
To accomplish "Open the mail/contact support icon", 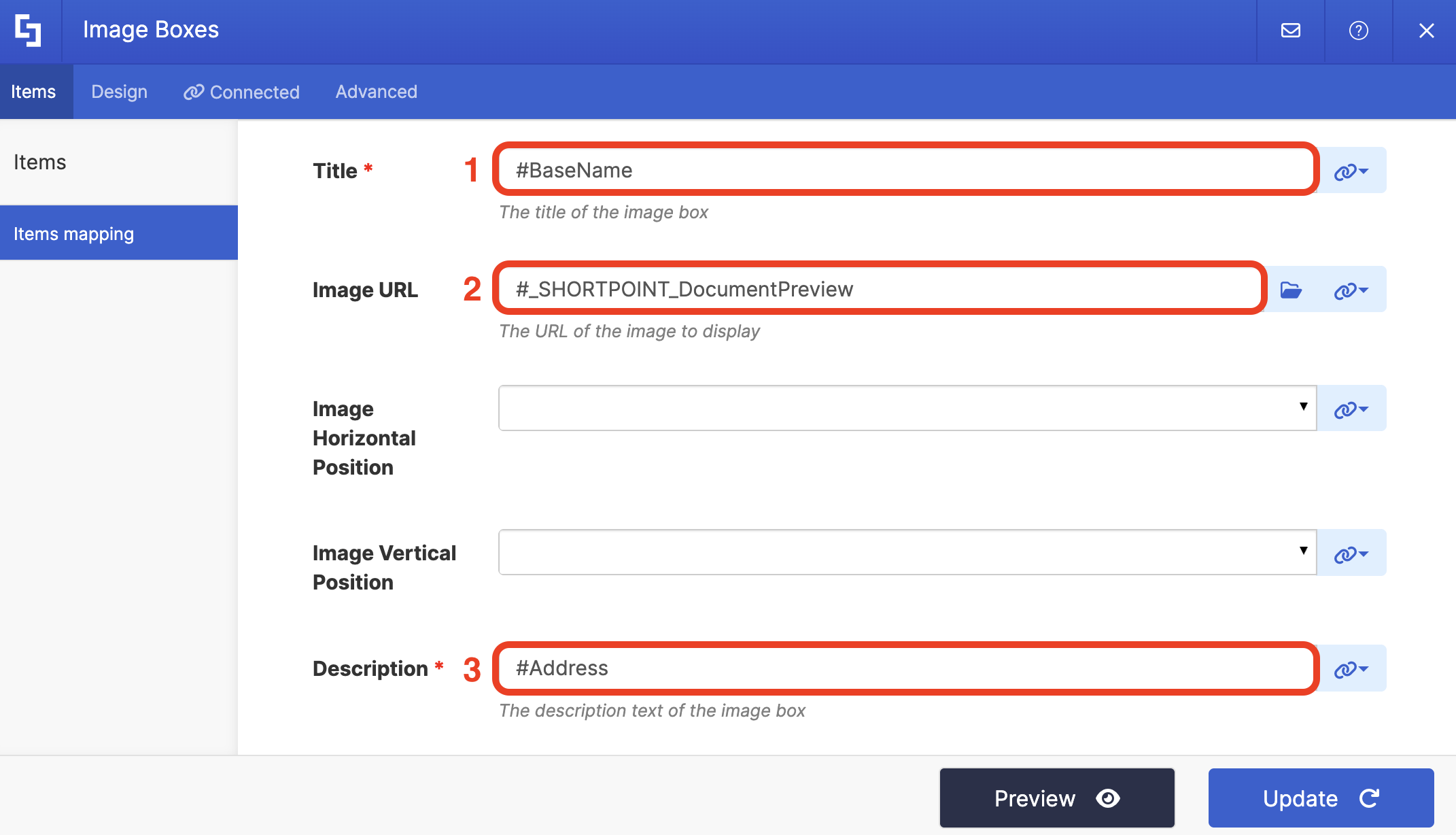I will 1290,31.
